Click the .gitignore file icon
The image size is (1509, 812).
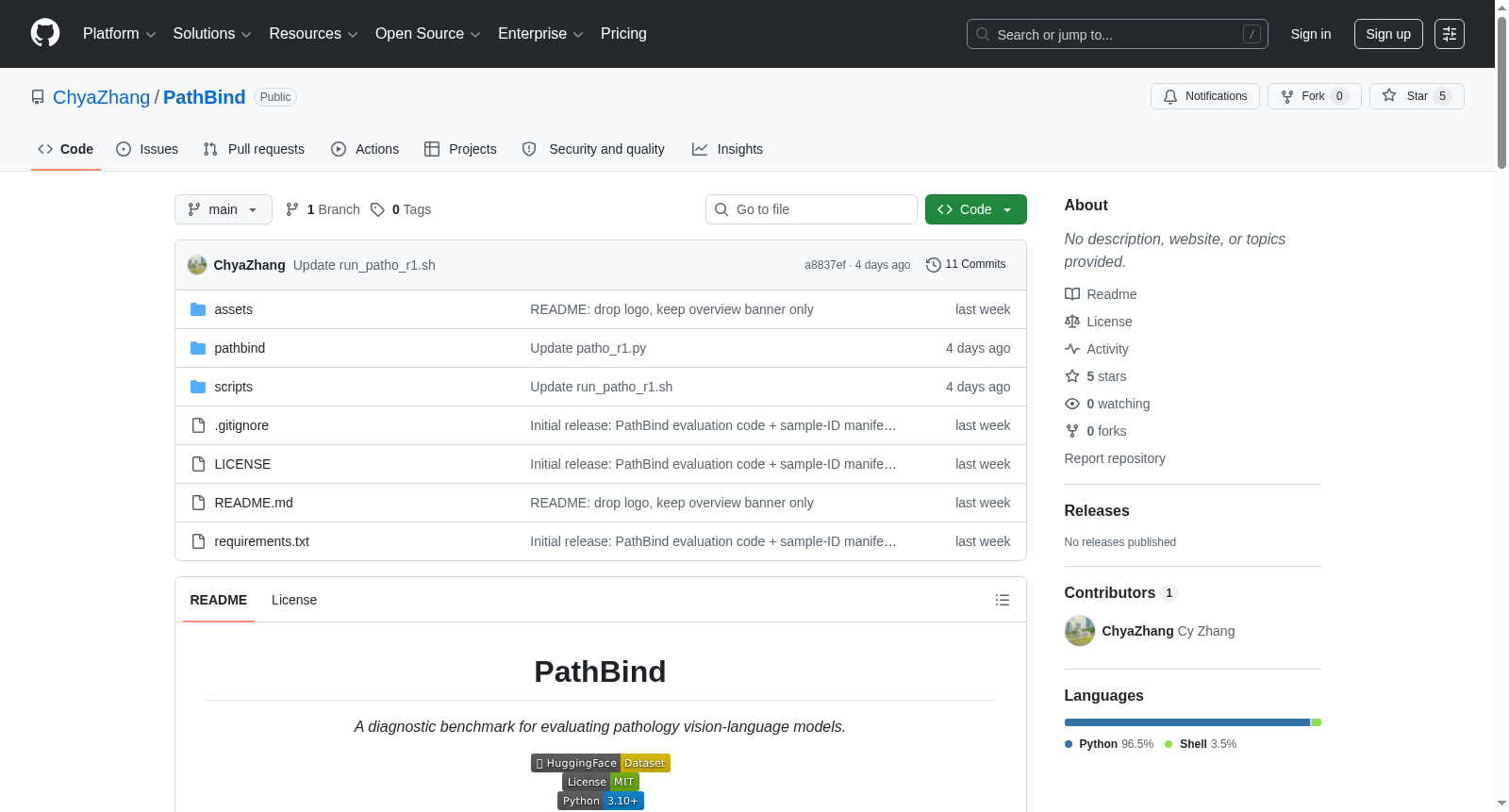pyautogui.click(x=198, y=425)
